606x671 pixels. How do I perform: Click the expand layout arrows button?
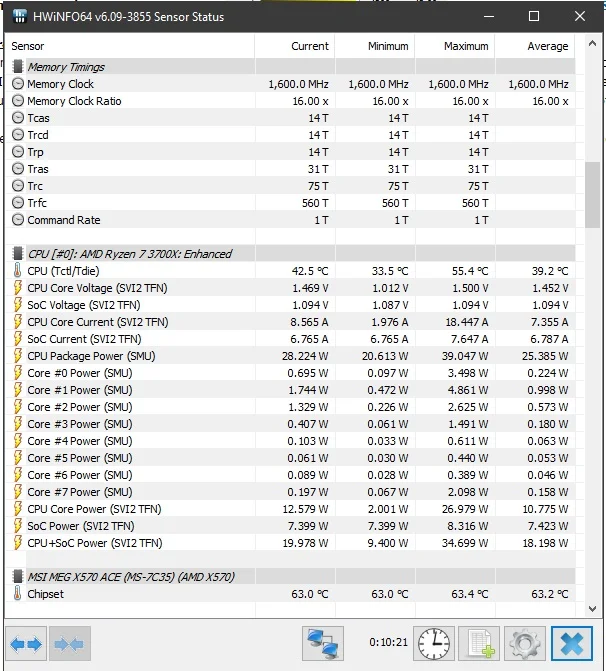(x=26, y=644)
